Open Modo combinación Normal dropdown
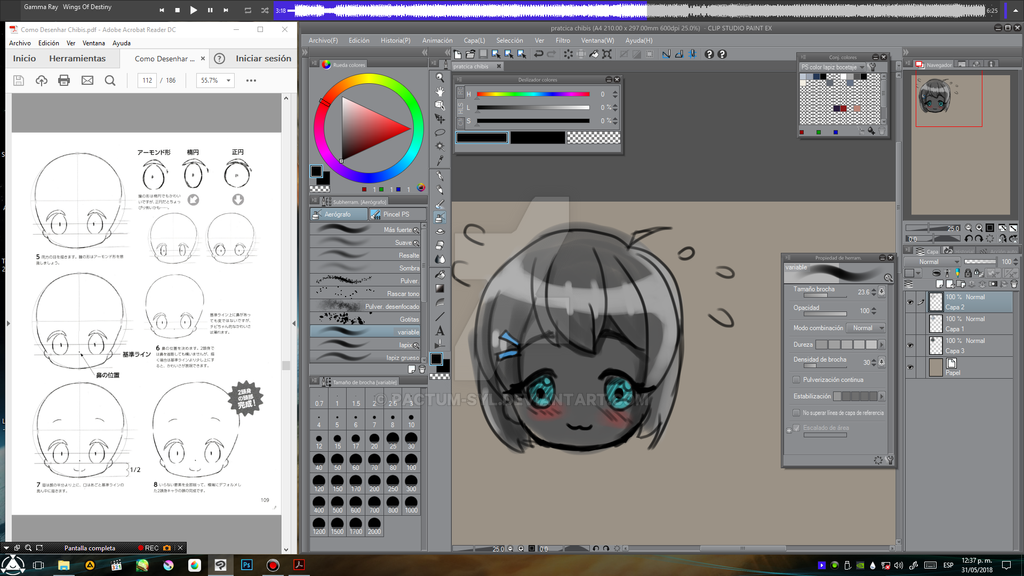The width and height of the screenshot is (1024, 576). [866, 328]
